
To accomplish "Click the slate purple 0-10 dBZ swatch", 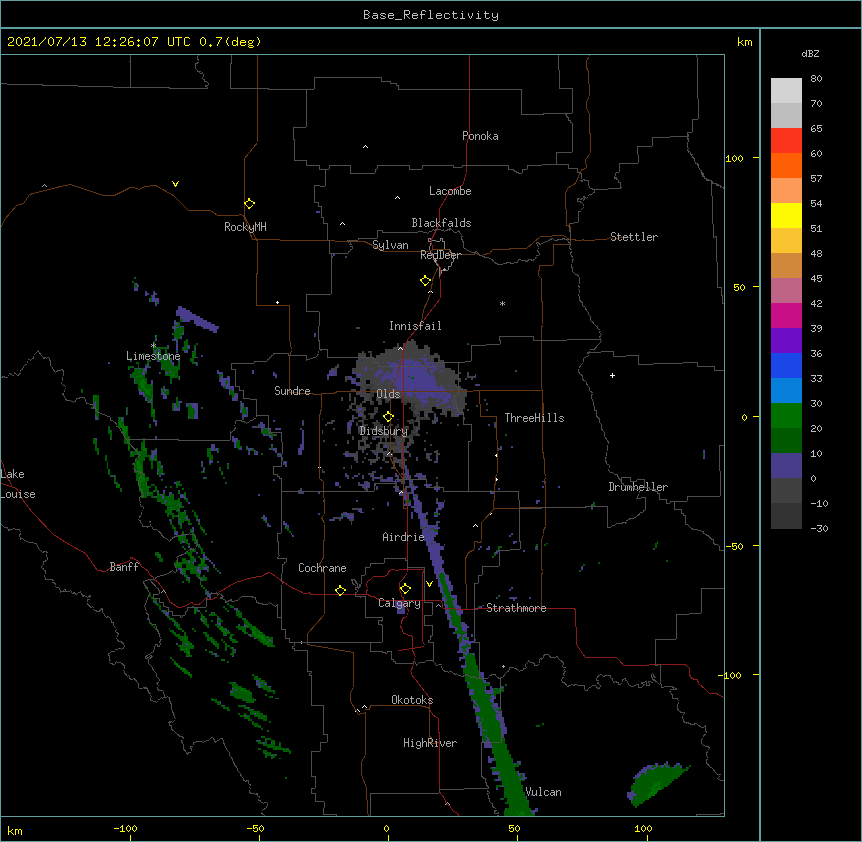I will coord(786,466).
